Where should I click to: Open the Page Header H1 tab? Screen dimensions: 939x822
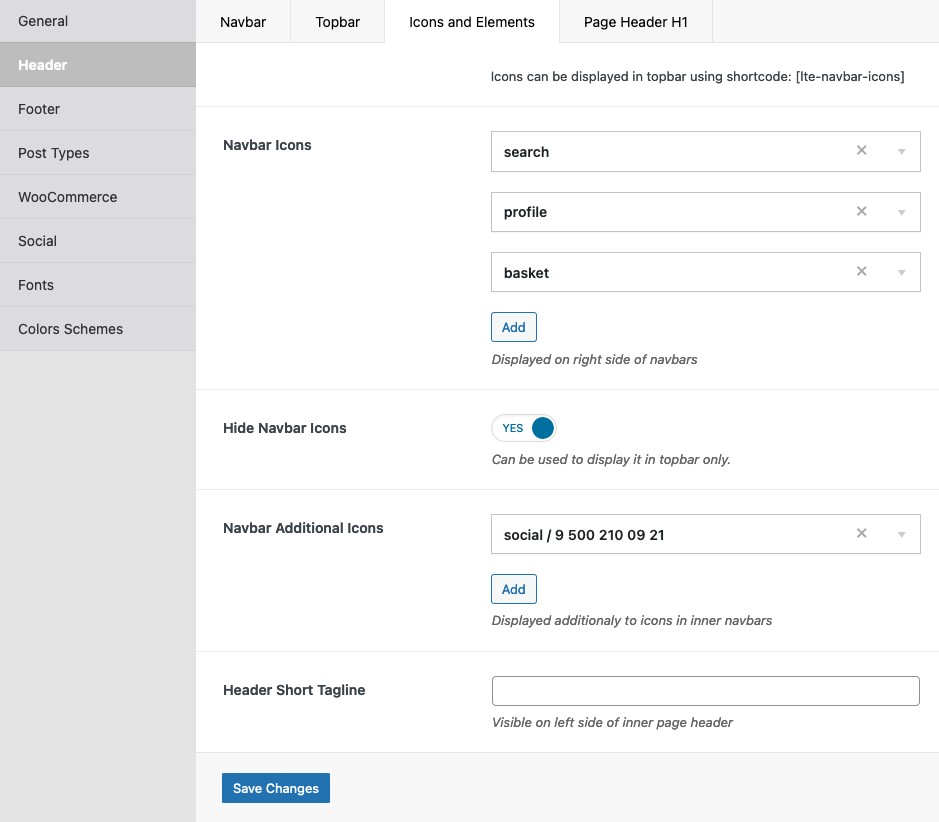pyautogui.click(x=635, y=22)
